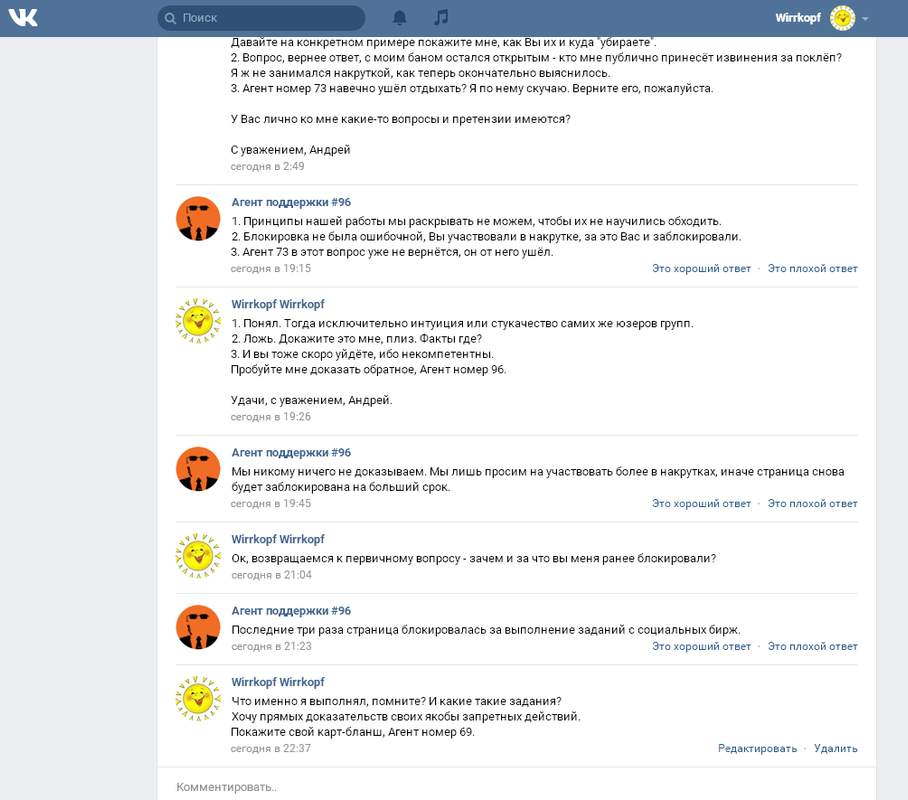The height and width of the screenshot is (800, 908).
Task: Click agent avatar beside the 19:45 reply
Action: tap(198, 469)
